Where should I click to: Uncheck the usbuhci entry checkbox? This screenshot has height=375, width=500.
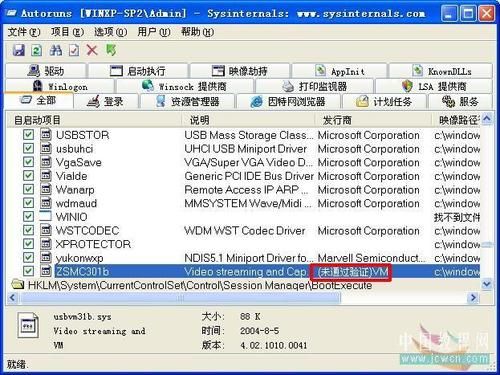(x=28, y=148)
